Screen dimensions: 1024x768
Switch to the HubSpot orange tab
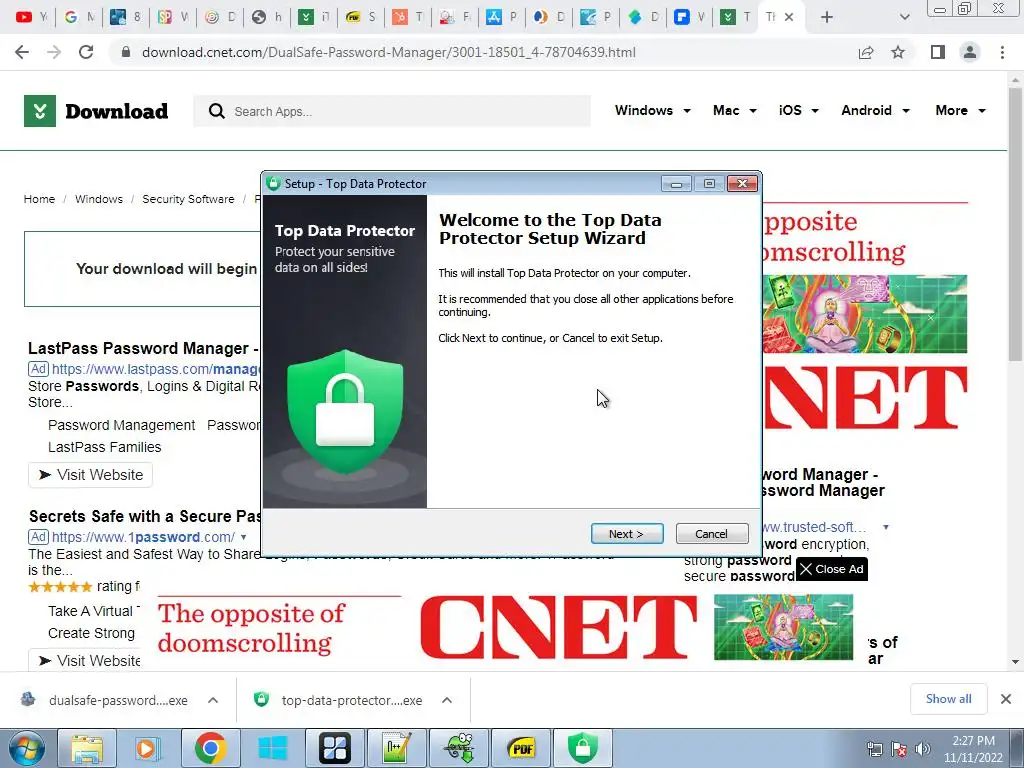[408, 17]
